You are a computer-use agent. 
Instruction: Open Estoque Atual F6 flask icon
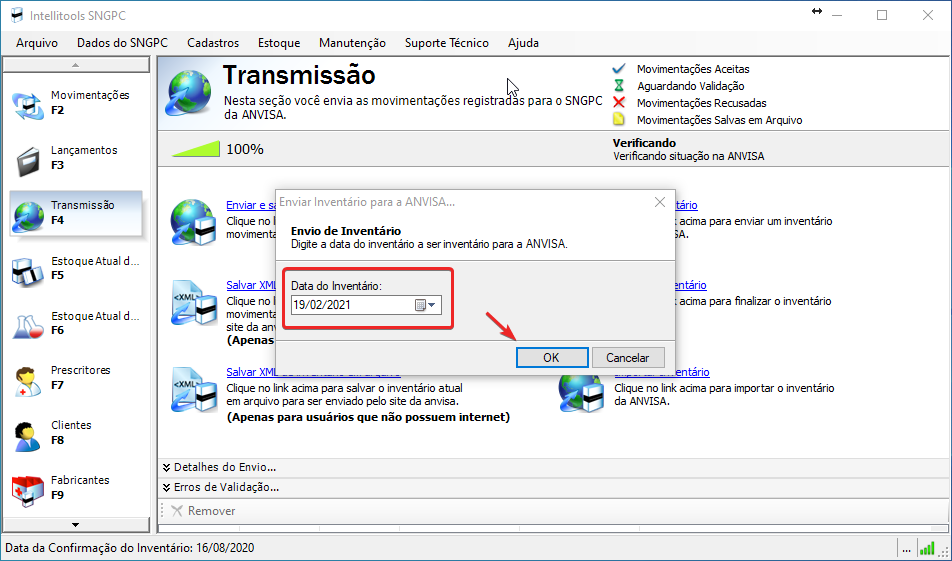28,325
